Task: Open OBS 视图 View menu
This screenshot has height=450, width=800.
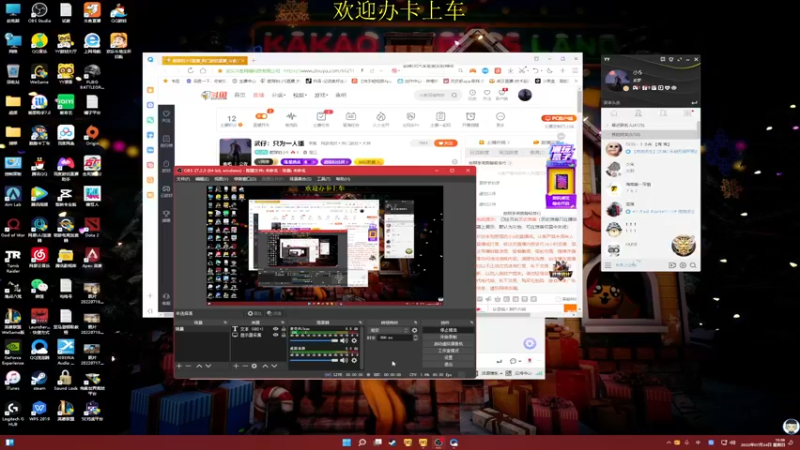Action: coord(221,179)
